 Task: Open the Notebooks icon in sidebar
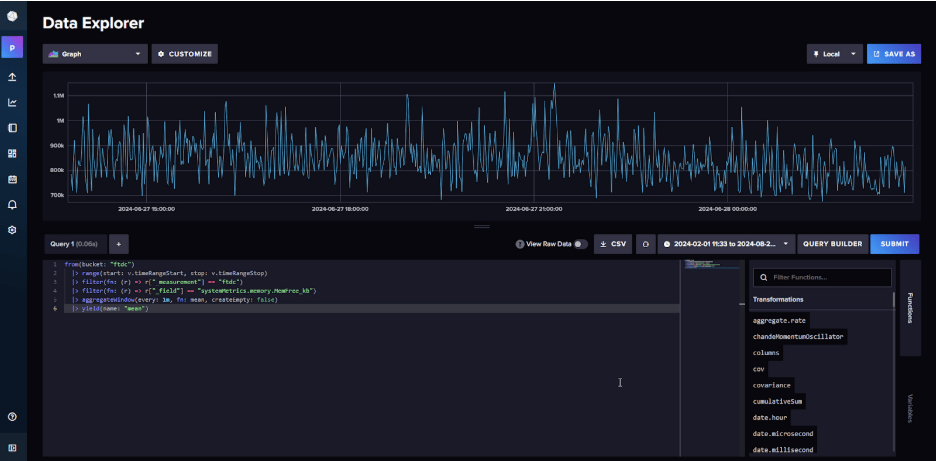click(12, 128)
